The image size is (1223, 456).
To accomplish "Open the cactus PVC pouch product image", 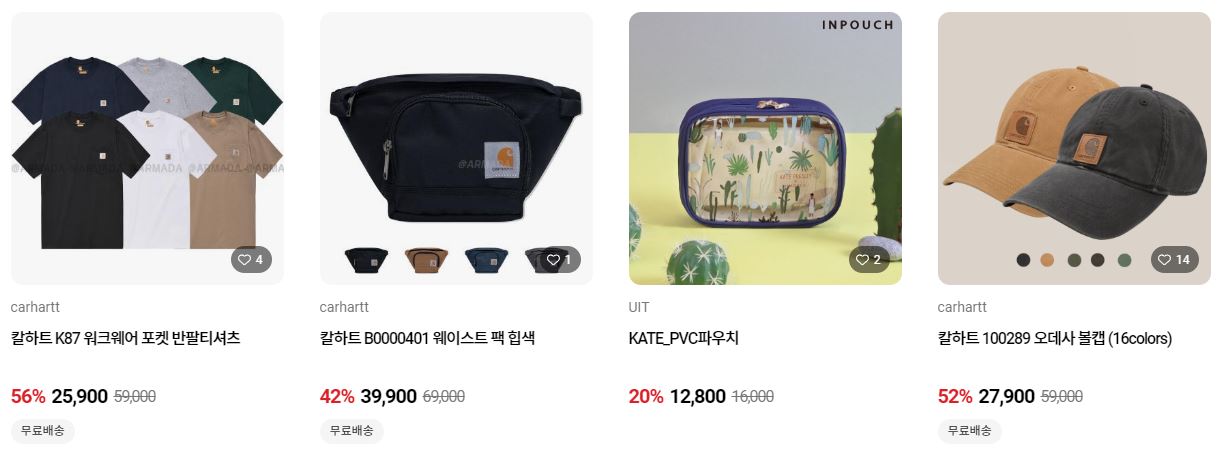I will (765, 148).
